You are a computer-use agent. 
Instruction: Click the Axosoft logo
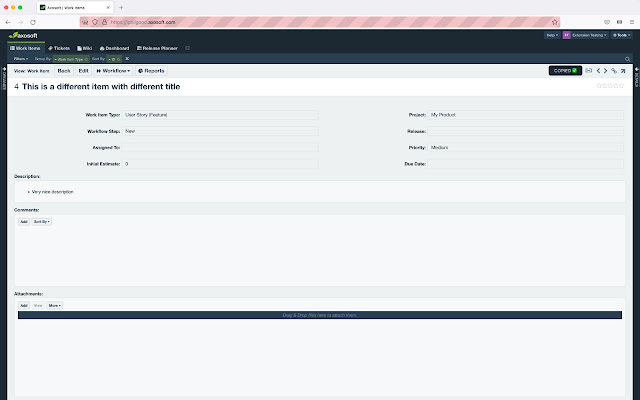(x=23, y=36)
